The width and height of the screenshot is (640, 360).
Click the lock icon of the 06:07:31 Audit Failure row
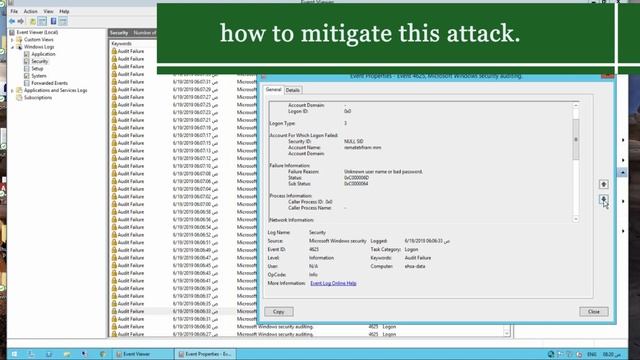point(114,82)
